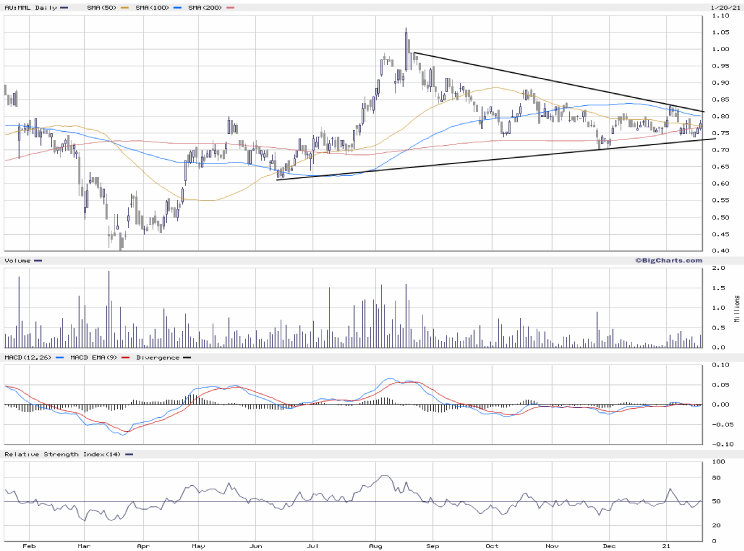Click the SMA(50) legend color marker
744x551 pixels.
(x=126, y=7)
